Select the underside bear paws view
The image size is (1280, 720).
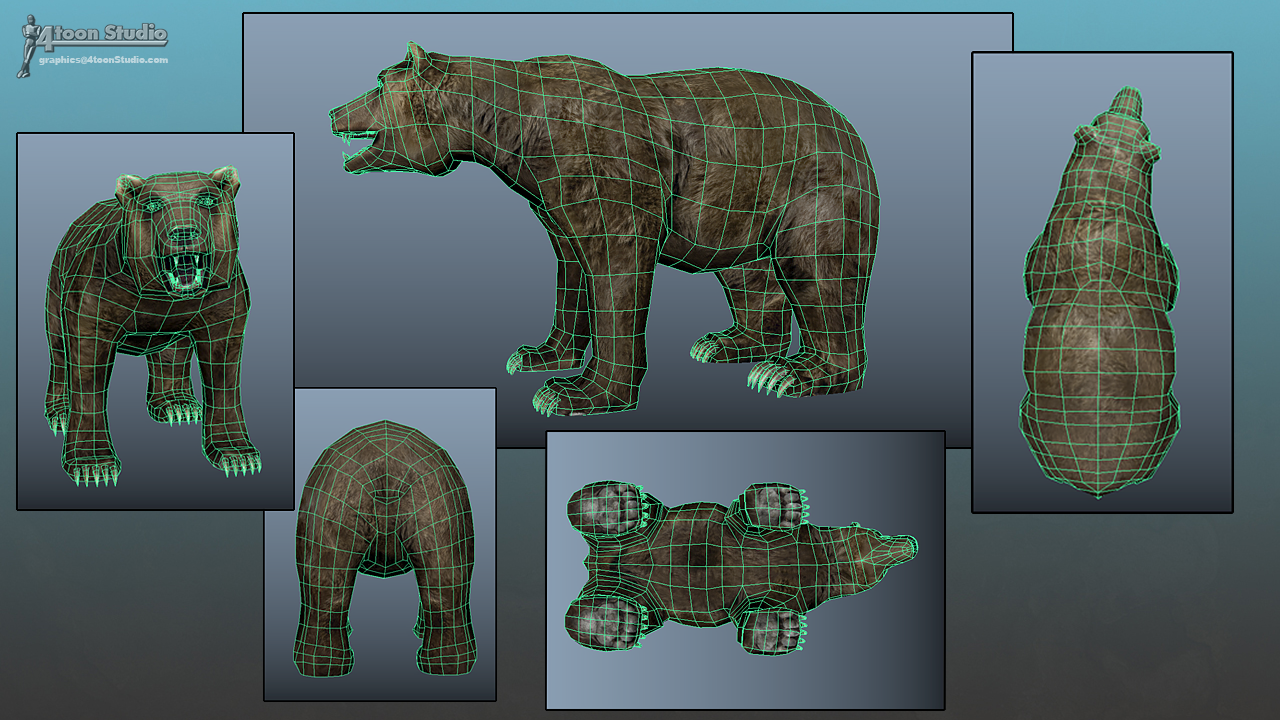click(745, 570)
